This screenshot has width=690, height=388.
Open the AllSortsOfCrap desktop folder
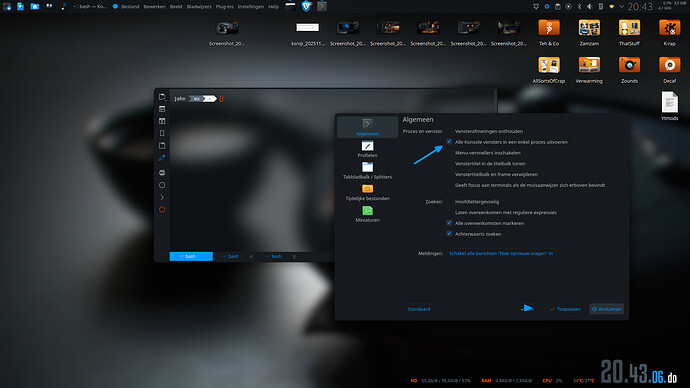click(x=549, y=70)
